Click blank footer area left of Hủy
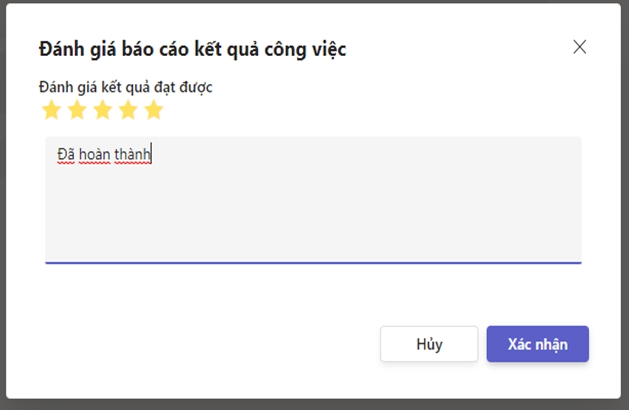The image size is (629, 410). (200, 344)
